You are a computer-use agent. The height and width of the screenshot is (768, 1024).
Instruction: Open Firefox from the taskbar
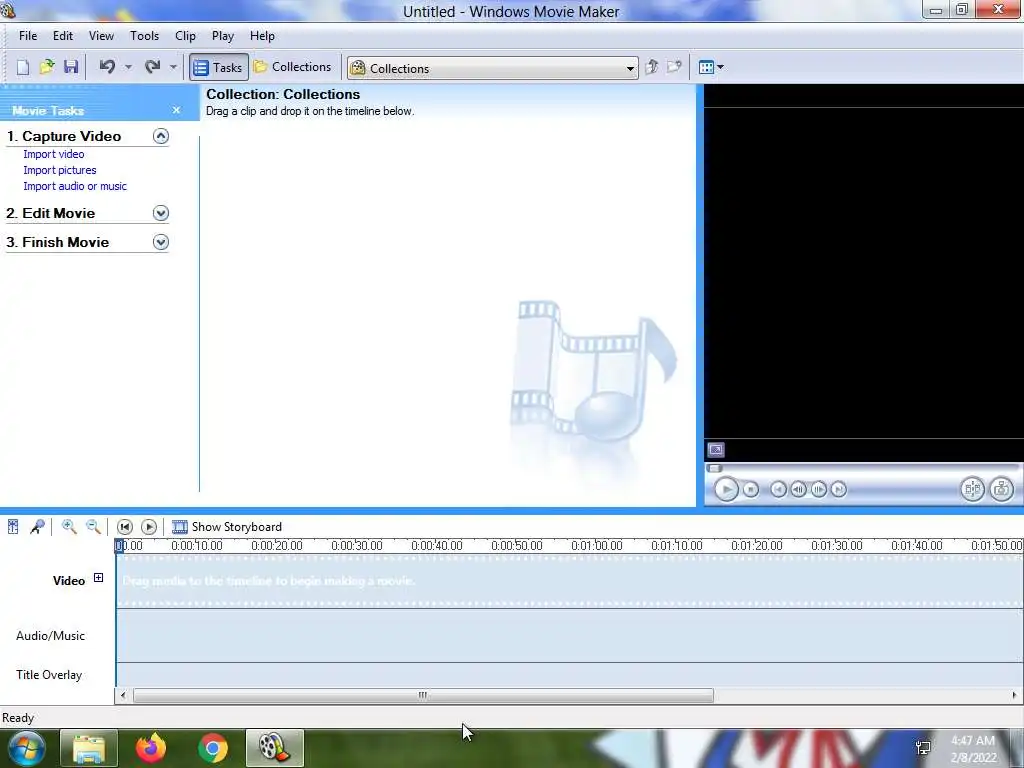pyautogui.click(x=151, y=748)
